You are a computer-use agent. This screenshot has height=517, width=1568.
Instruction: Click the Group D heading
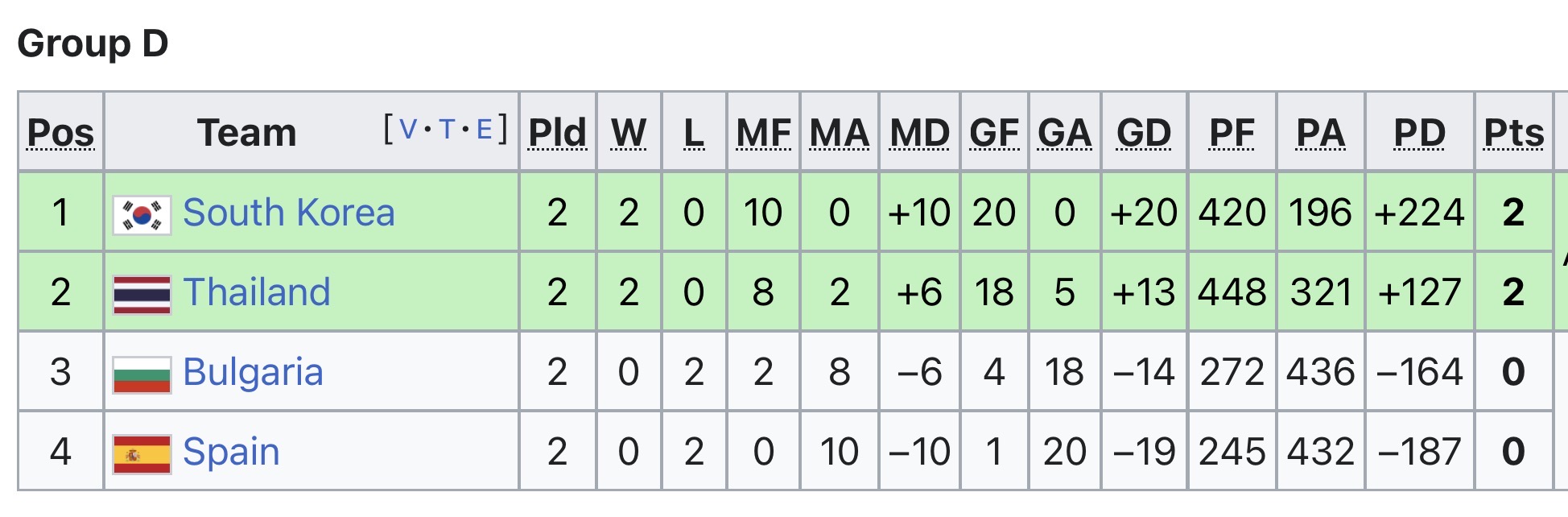pyautogui.click(x=93, y=43)
